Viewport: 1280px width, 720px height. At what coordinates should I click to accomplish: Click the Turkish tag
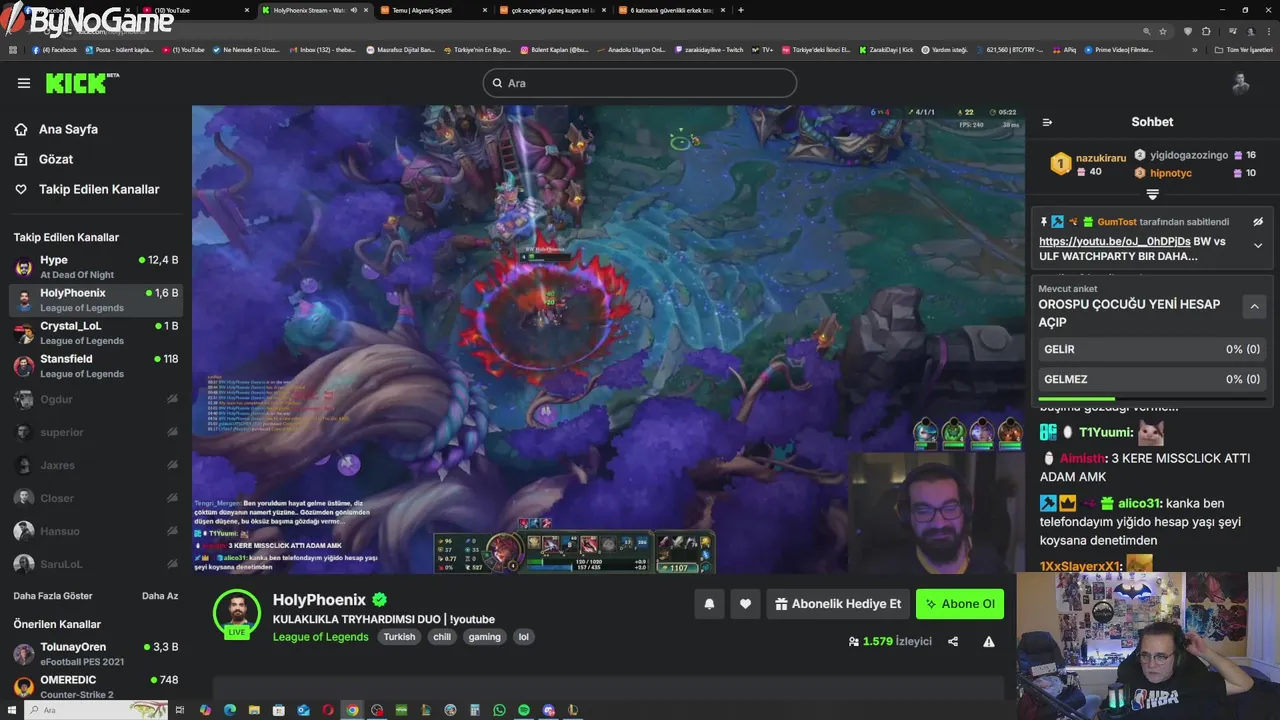tap(399, 637)
